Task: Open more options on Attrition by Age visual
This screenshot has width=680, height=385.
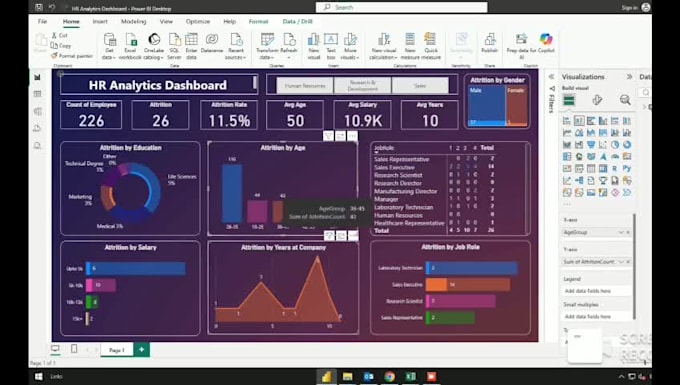Action: [353, 136]
